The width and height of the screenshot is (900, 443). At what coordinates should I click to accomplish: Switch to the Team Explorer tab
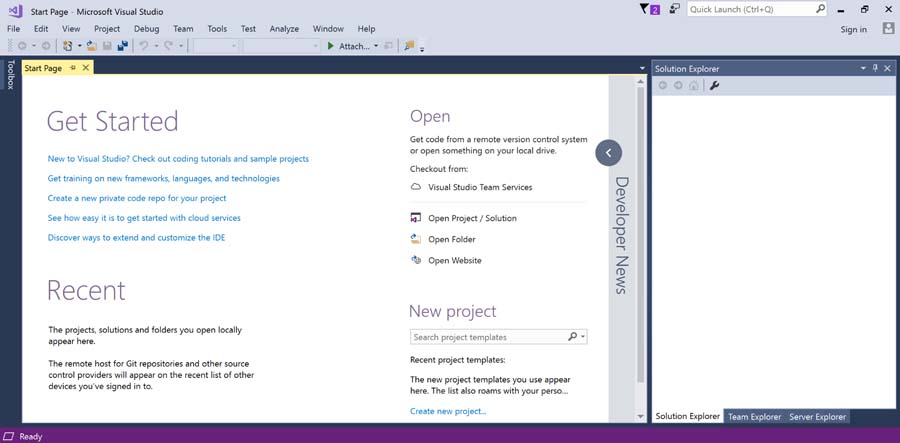pyautogui.click(x=754, y=417)
